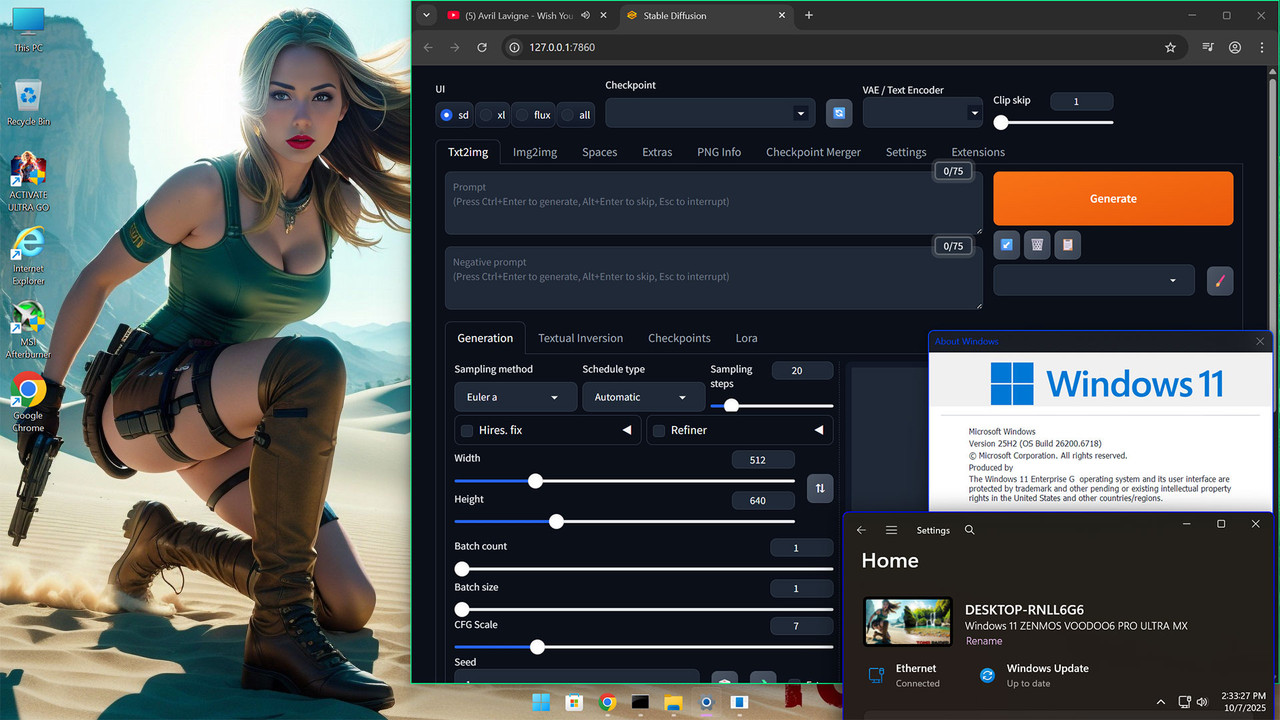Open Ethernet status in Settings window
The image size is (1280, 720).
(905, 675)
